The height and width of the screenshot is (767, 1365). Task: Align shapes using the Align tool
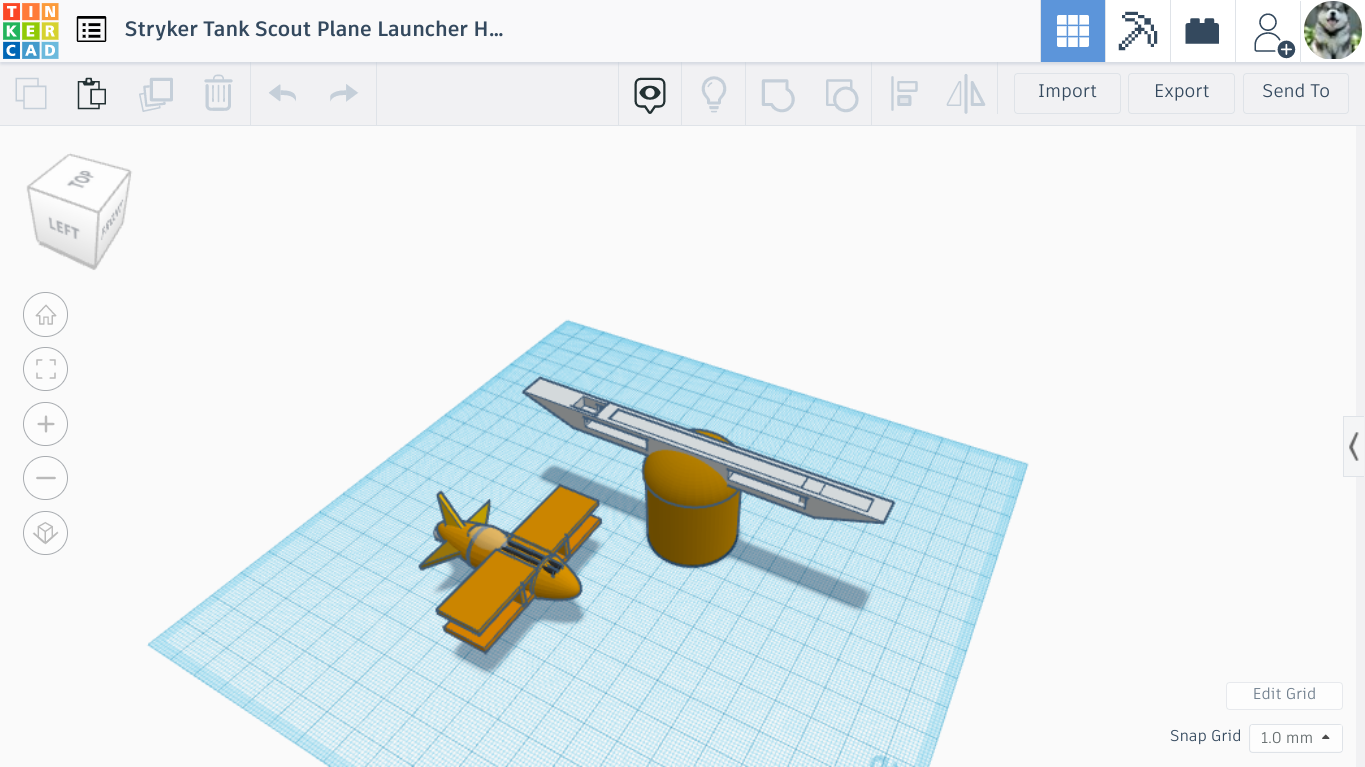pyautogui.click(x=904, y=93)
